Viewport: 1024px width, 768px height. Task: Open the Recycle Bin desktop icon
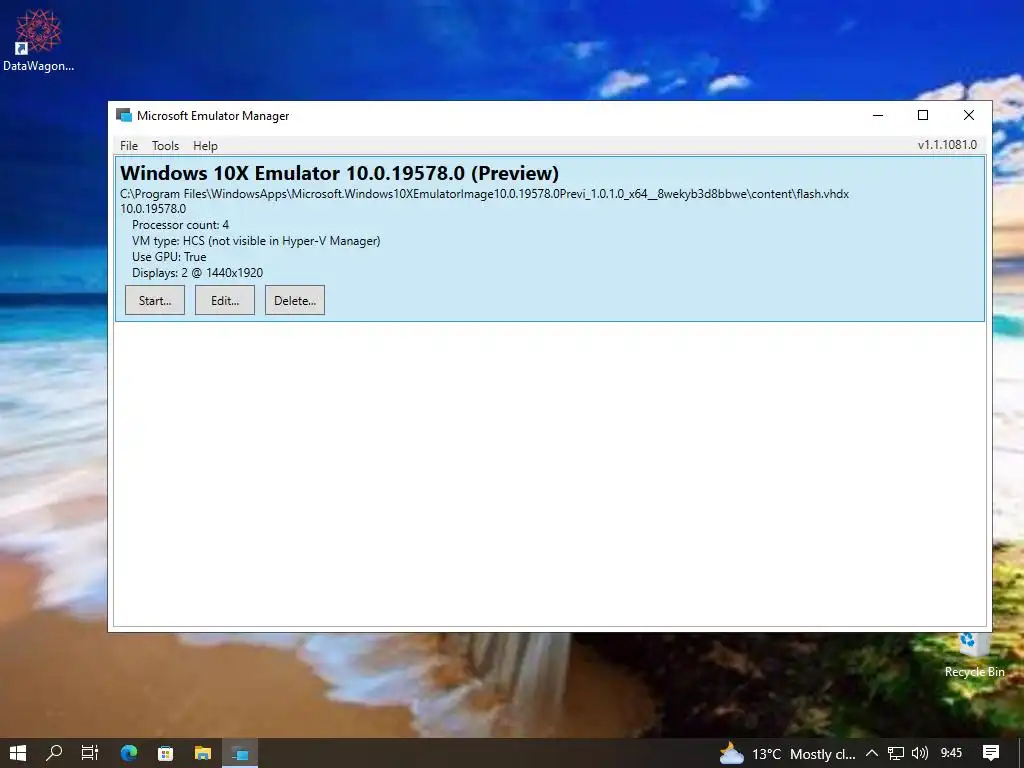point(974,654)
